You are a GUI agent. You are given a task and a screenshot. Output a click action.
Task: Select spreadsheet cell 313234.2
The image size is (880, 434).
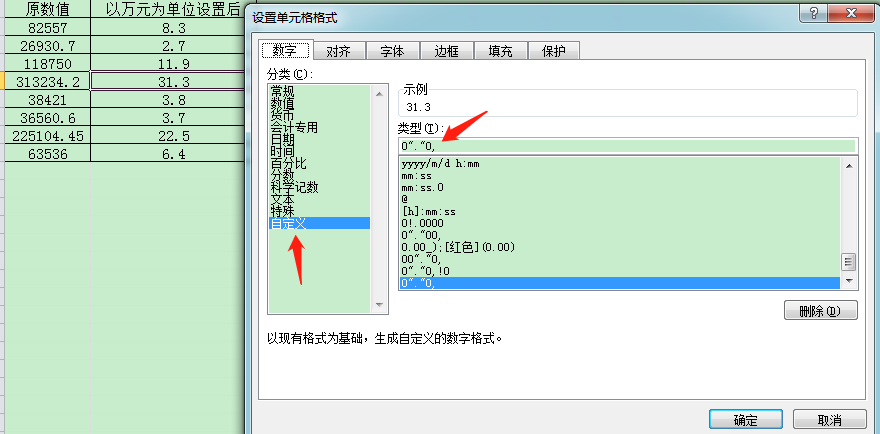(47, 82)
